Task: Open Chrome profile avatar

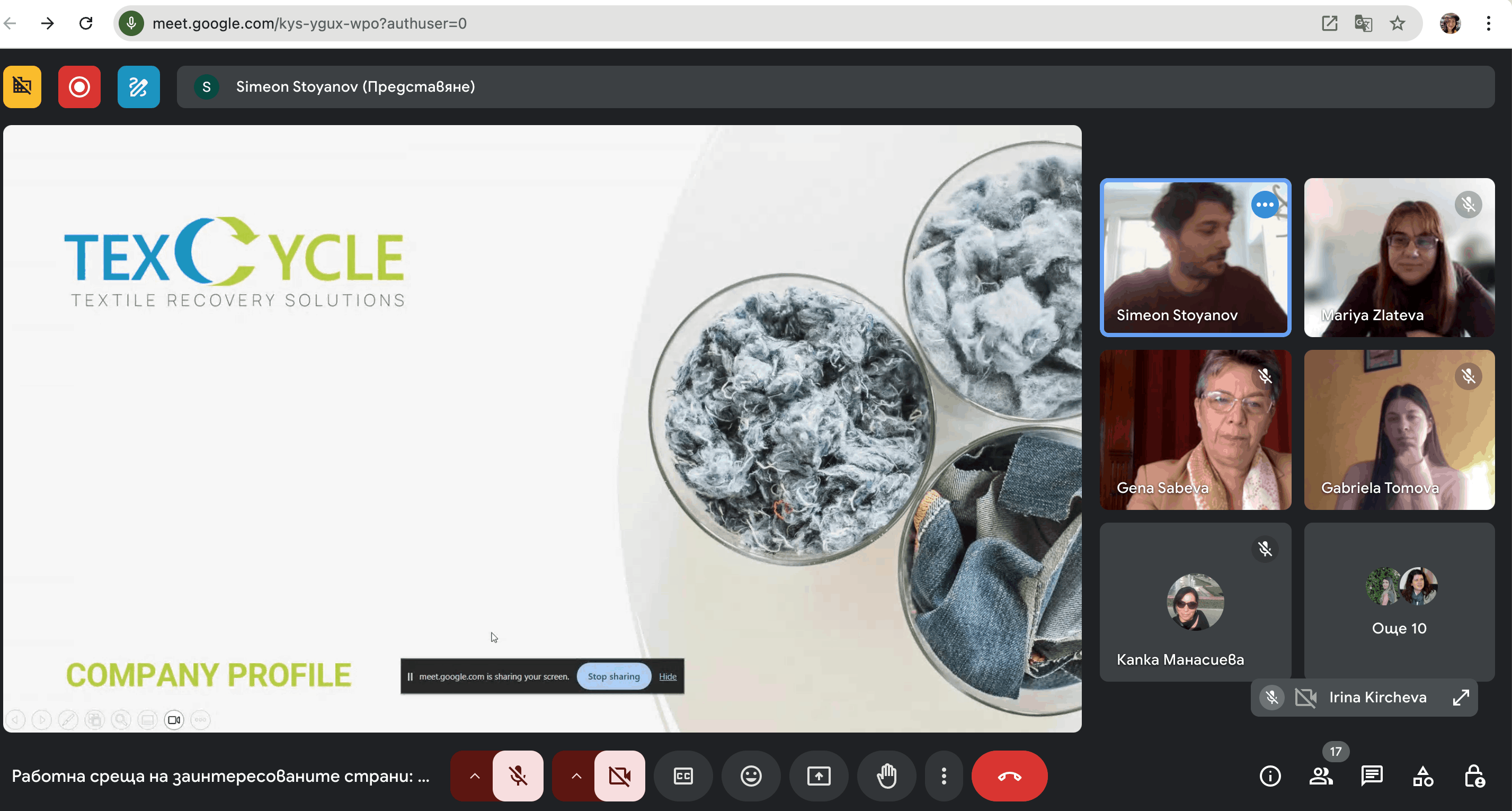Action: pyautogui.click(x=1451, y=23)
